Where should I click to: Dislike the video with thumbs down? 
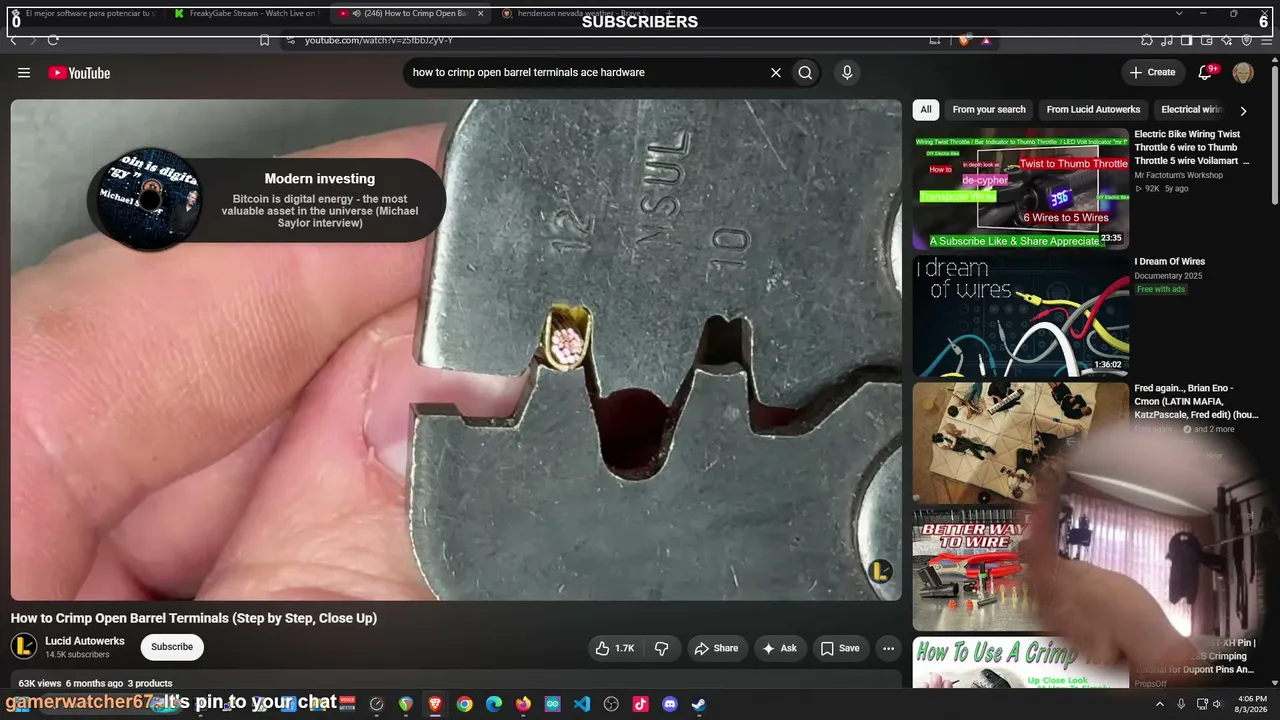click(661, 648)
